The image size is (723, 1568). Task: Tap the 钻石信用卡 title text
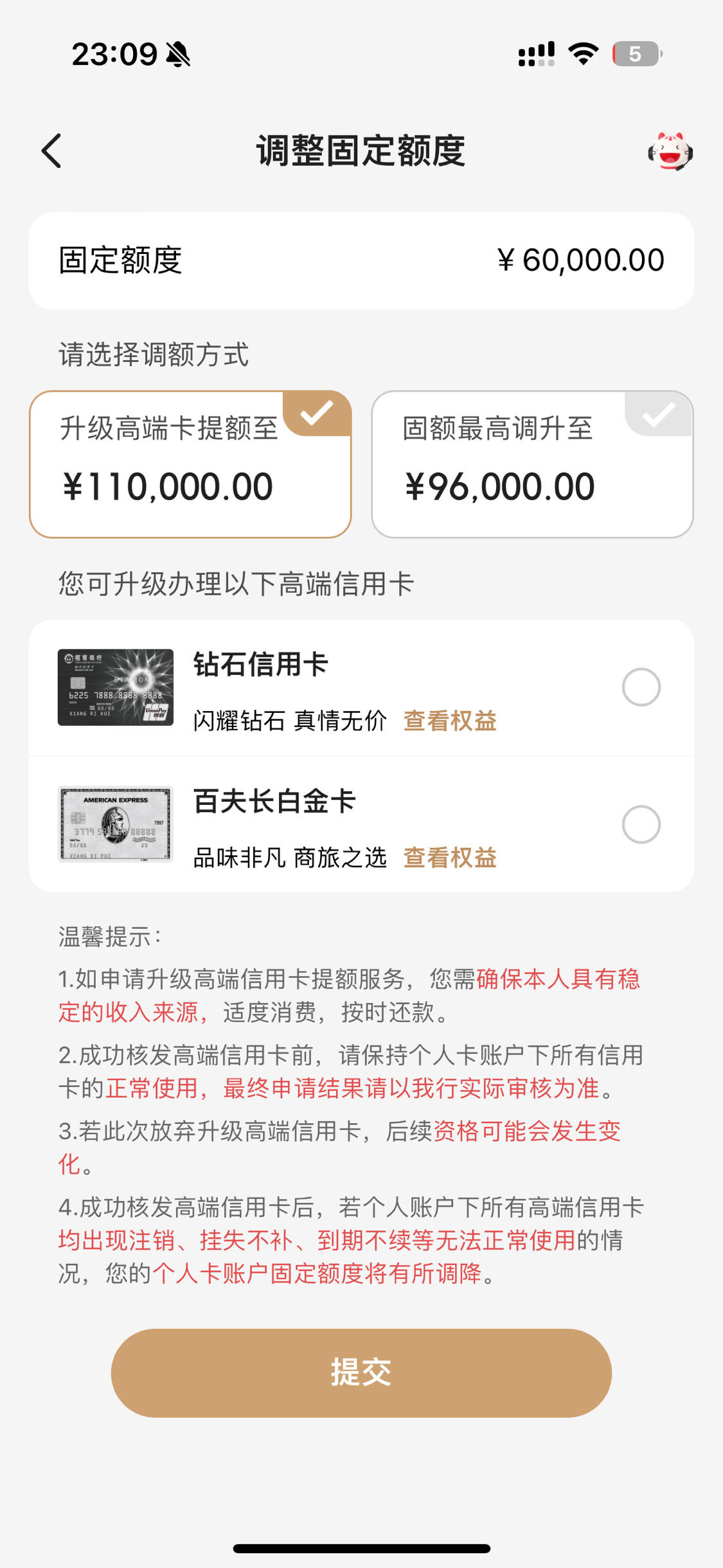[x=261, y=664]
